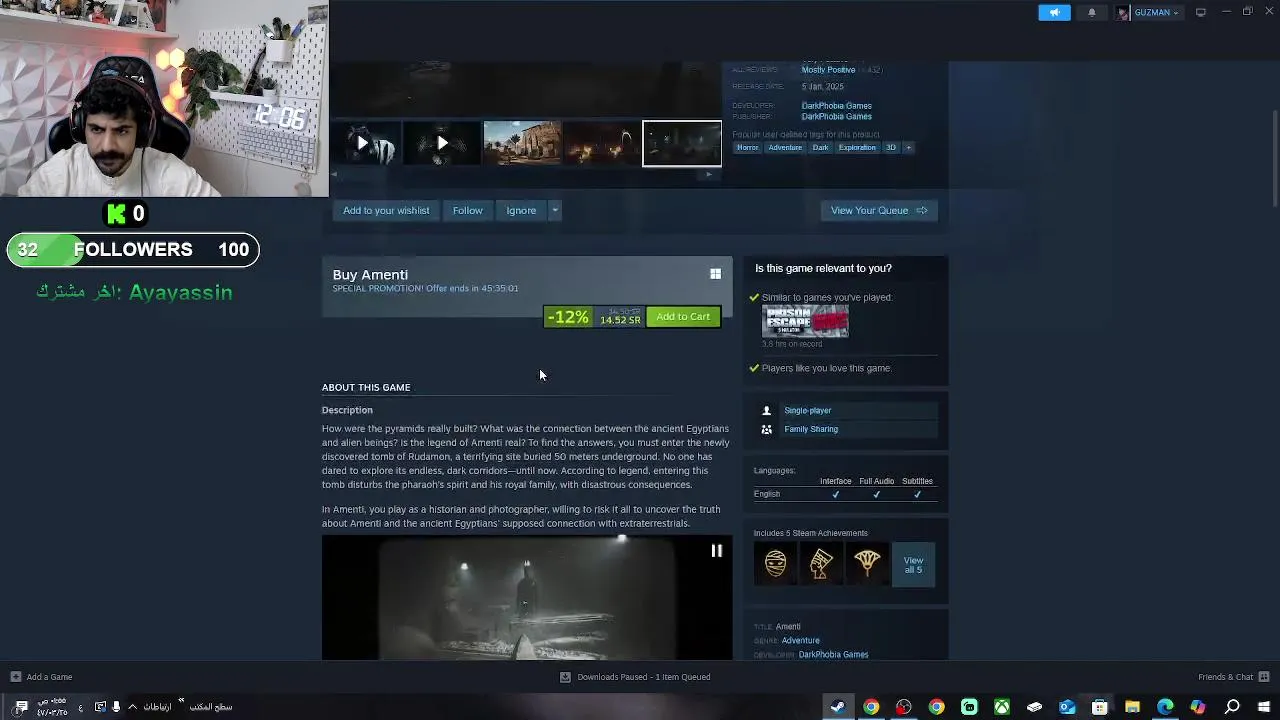Open Steam announcements megaphone icon
Viewport: 1280px width, 720px height.
coord(1054,12)
